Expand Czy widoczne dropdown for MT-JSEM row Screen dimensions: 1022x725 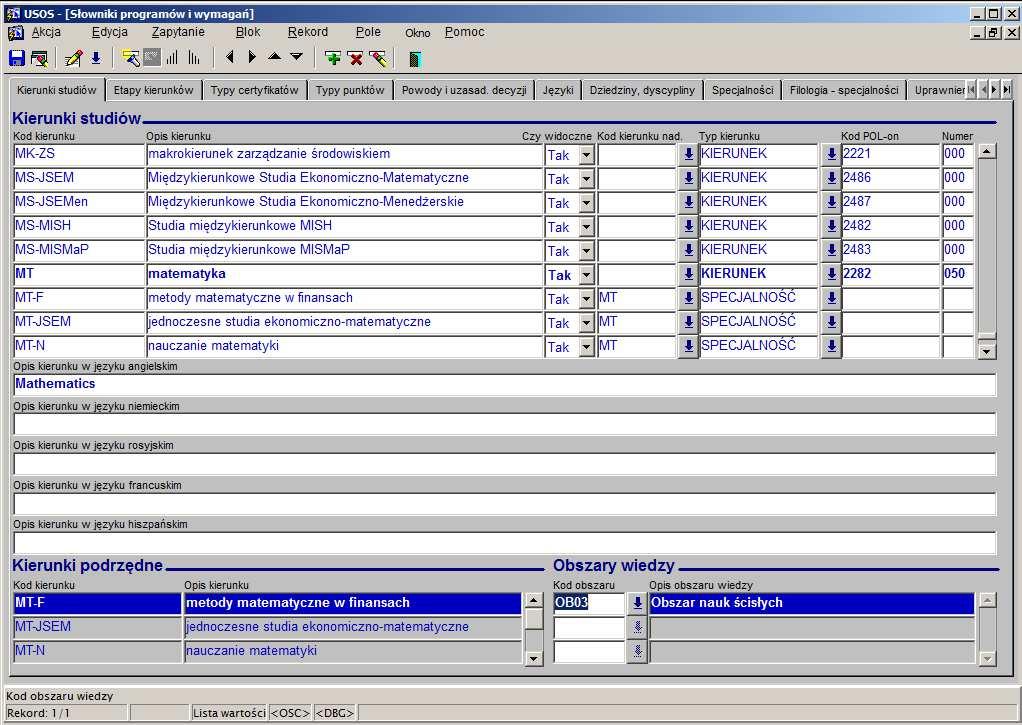pos(587,323)
